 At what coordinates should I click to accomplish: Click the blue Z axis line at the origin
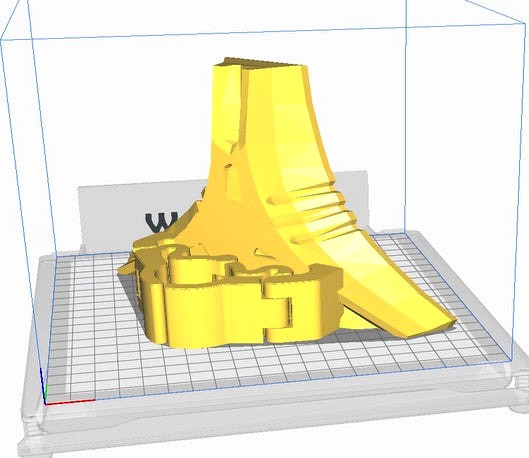click(x=43, y=385)
